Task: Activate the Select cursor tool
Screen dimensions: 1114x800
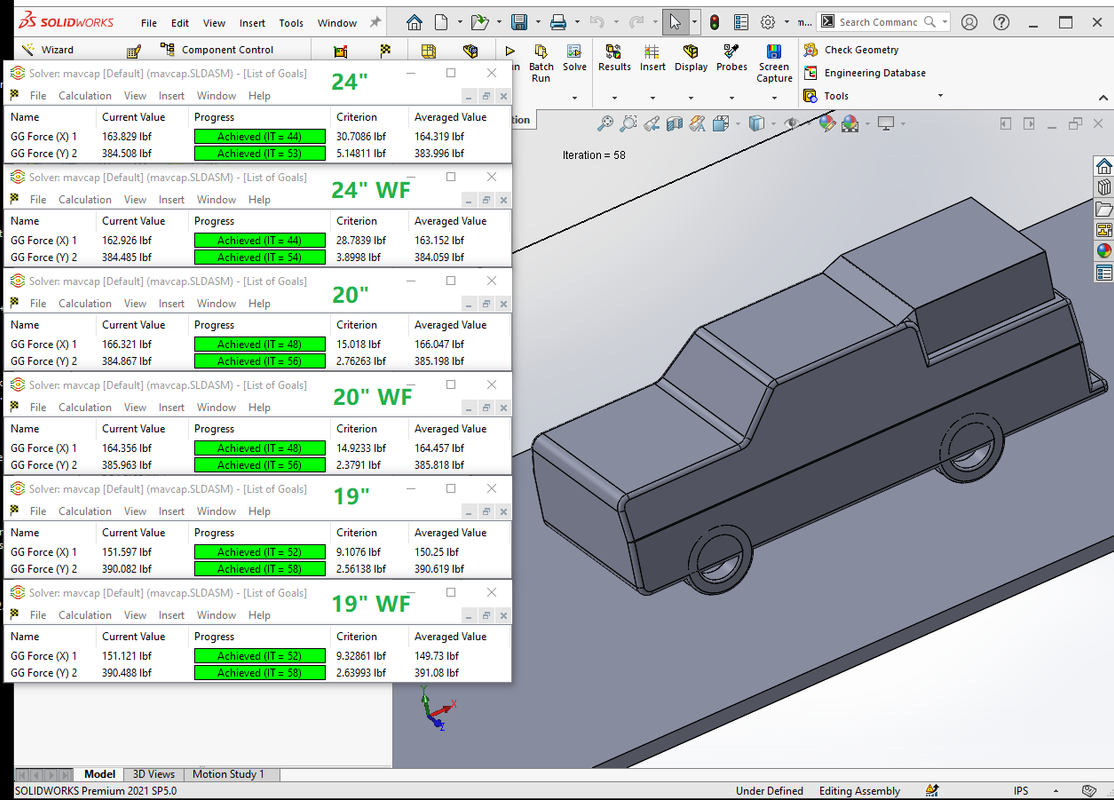Action: coord(675,23)
